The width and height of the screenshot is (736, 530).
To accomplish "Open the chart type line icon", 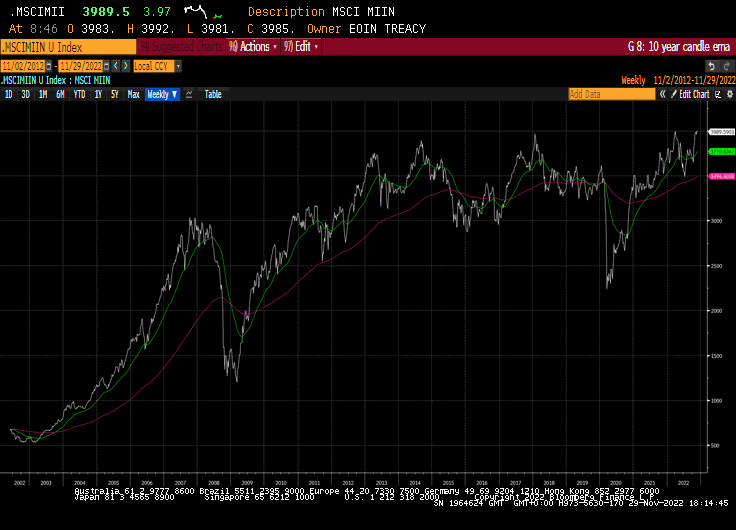I will pos(189,94).
